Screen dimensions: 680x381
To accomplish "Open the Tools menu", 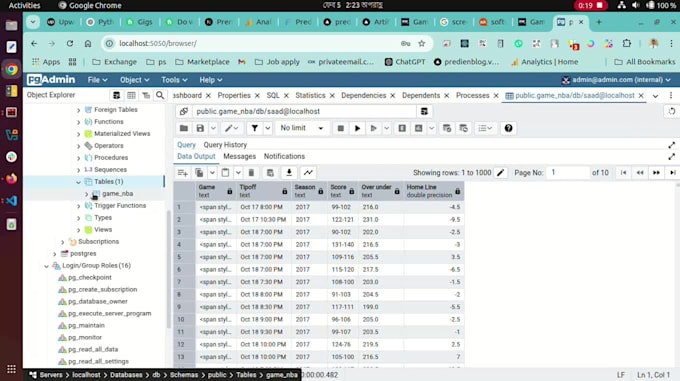I will pos(174,80).
